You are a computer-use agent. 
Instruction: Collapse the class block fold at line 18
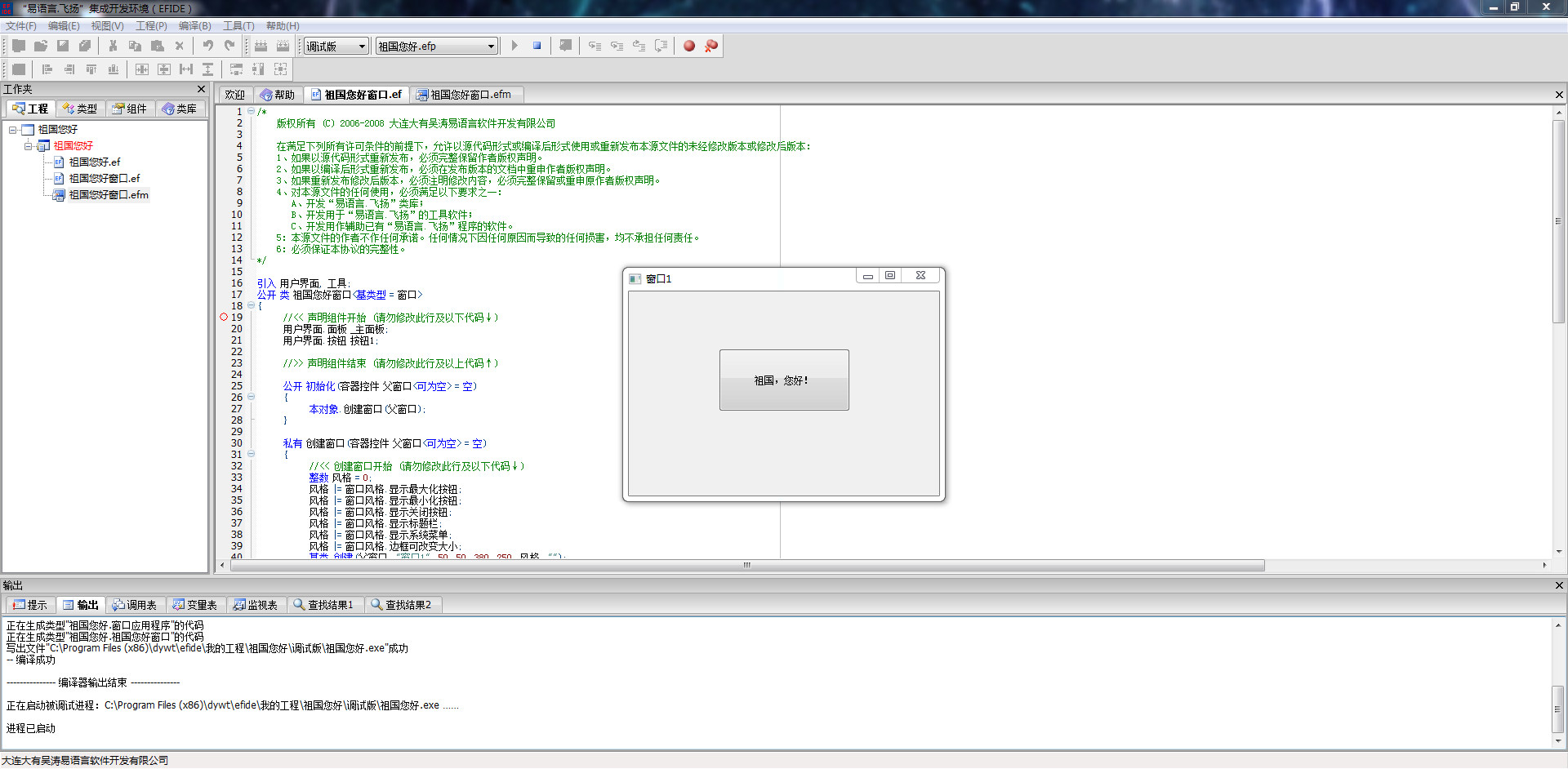pyautogui.click(x=251, y=306)
